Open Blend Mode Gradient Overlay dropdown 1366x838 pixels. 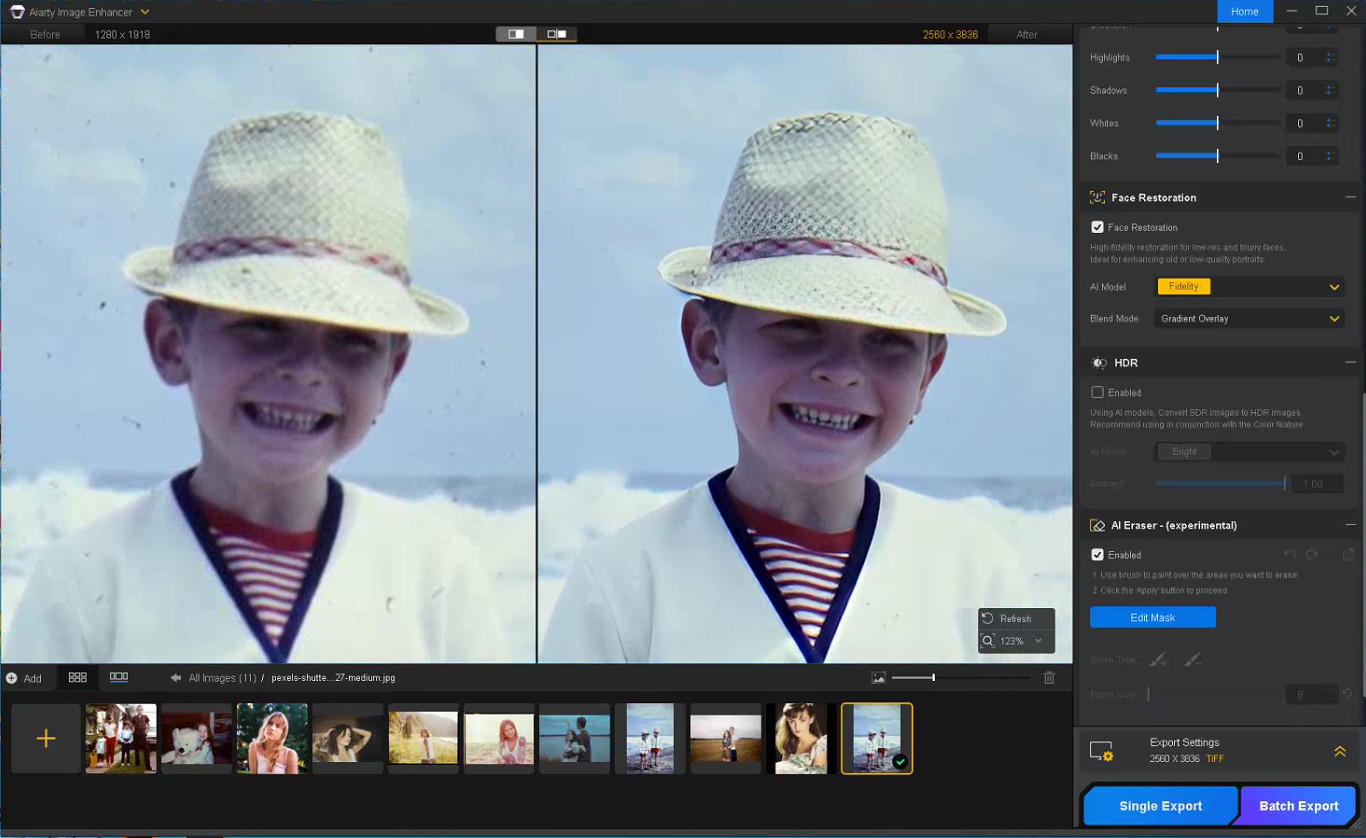[1249, 318]
